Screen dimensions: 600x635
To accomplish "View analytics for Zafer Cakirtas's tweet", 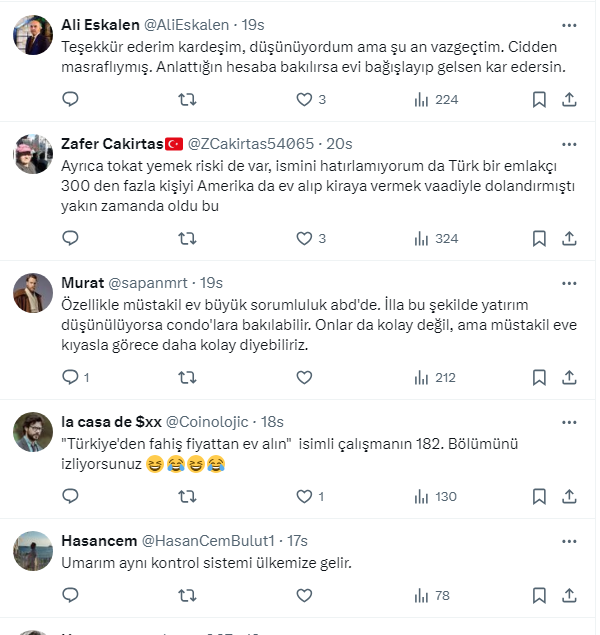I will coord(422,238).
